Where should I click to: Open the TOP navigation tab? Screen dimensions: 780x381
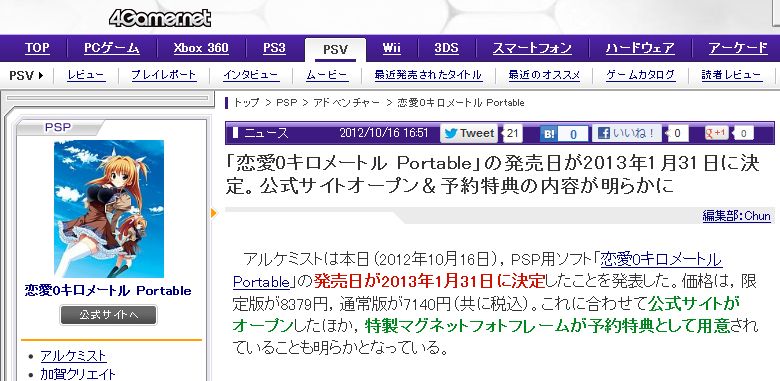pyautogui.click(x=37, y=48)
